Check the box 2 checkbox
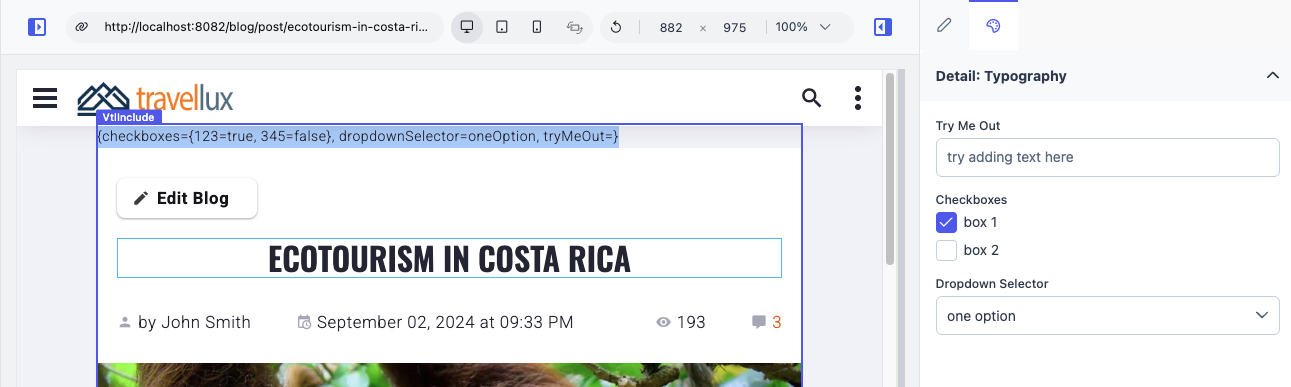The width and height of the screenshot is (1291, 387). [x=946, y=250]
